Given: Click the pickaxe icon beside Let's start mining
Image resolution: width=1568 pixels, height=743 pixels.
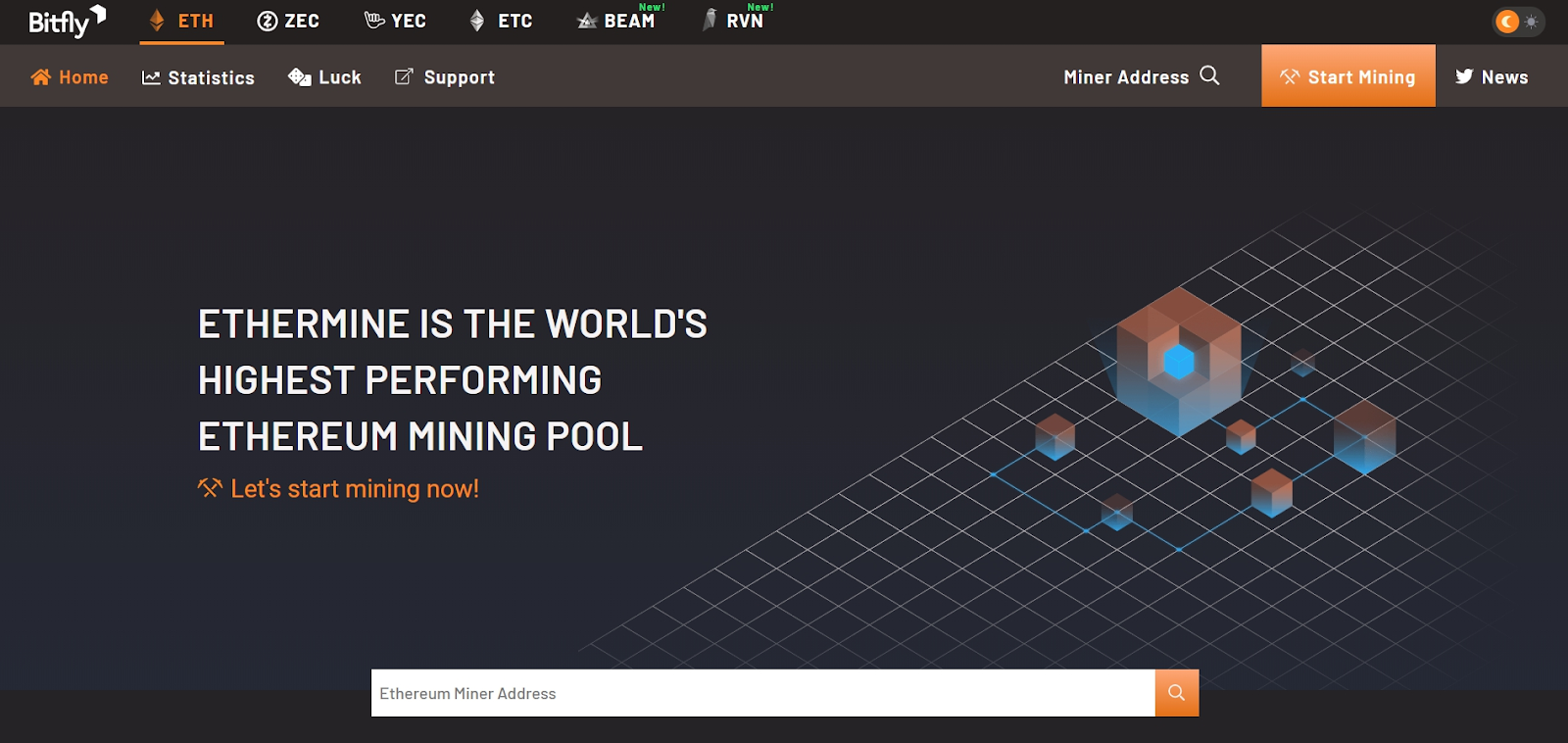Looking at the screenshot, I should click(210, 487).
